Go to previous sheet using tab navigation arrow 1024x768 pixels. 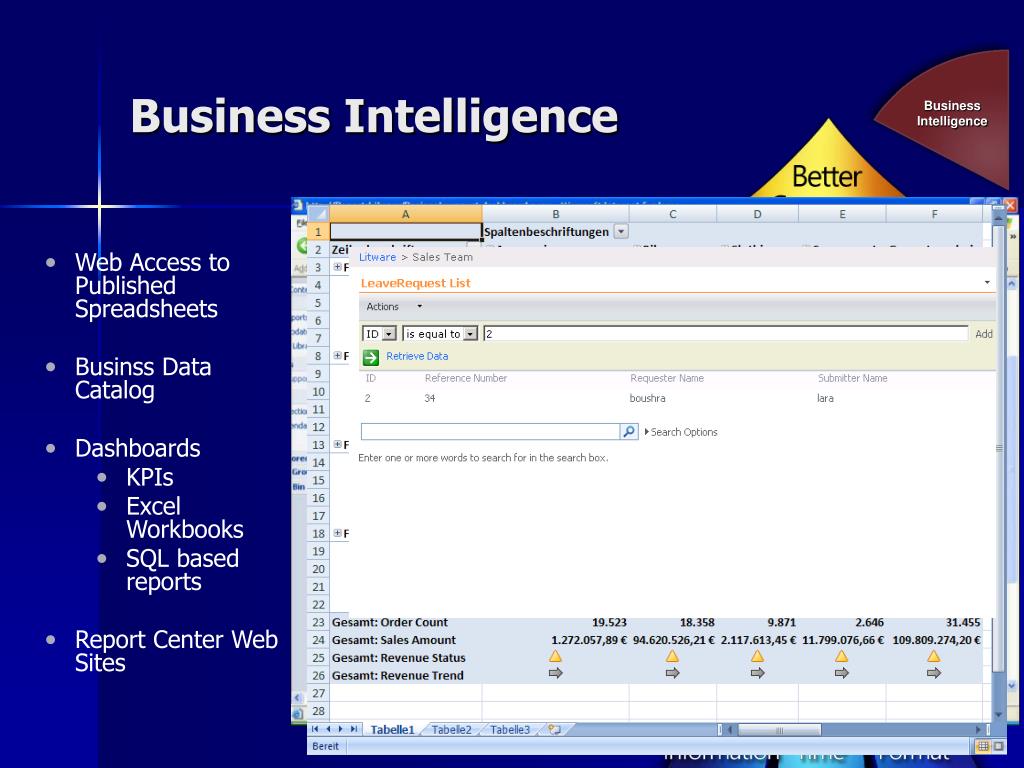[x=328, y=729]
